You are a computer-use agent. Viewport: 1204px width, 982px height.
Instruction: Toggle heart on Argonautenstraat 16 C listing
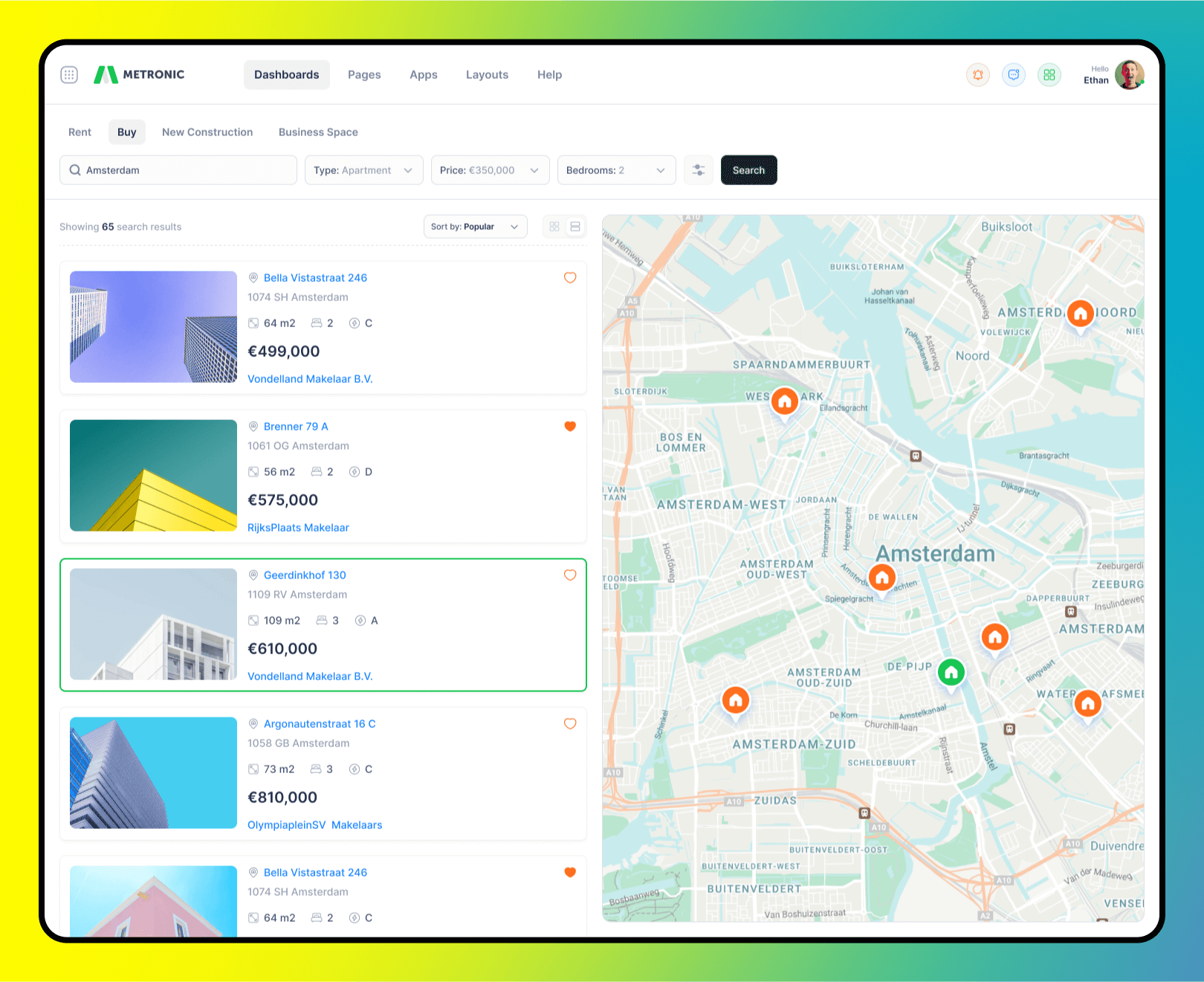pos(570,724)
